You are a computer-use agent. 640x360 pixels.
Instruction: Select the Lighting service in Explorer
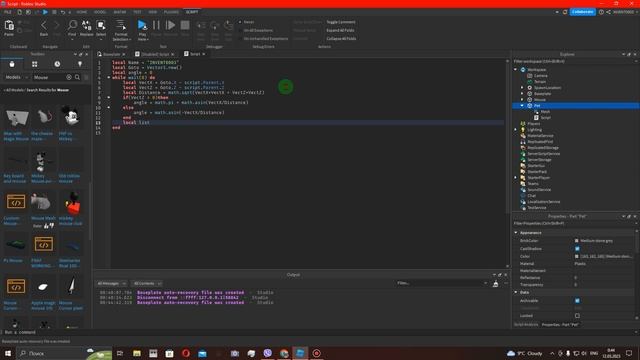tap(534, 130)
